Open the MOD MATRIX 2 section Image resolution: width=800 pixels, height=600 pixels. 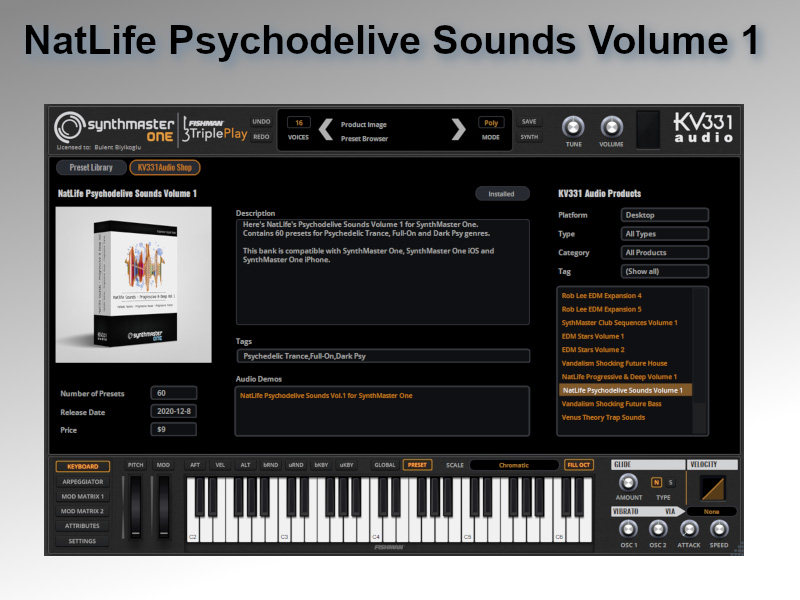83,511
